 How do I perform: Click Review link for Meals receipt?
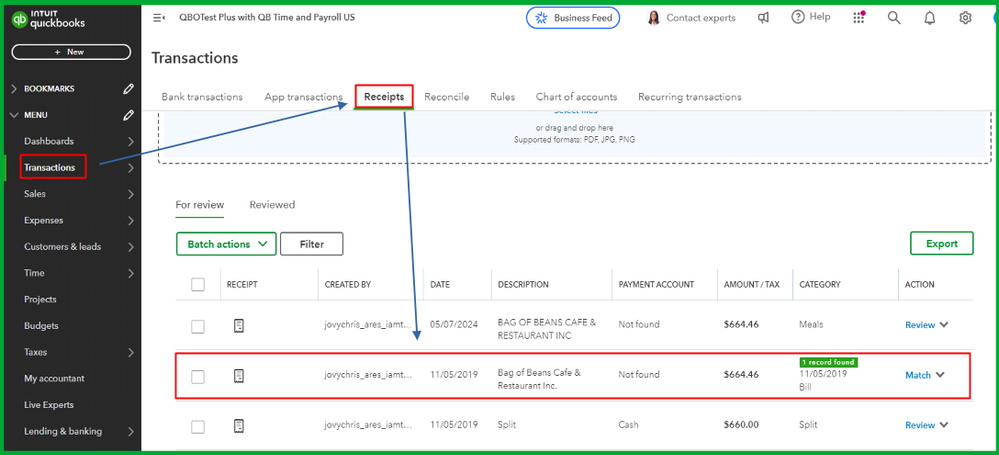click(x=920, y=325)
